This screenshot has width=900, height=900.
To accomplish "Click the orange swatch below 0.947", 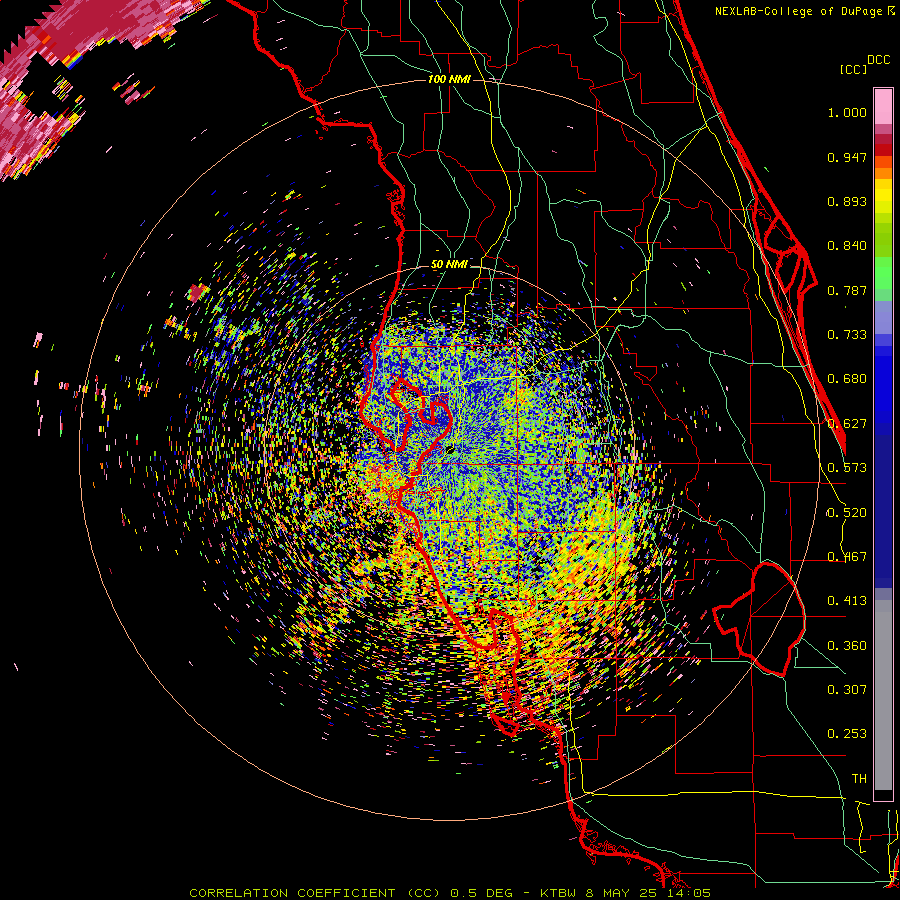I will (x=883, y=172).
